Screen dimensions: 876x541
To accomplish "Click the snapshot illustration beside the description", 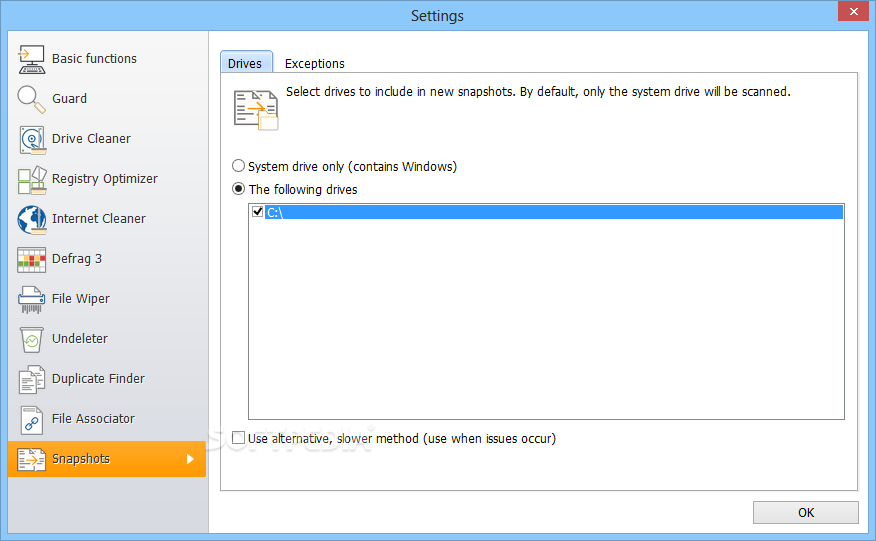I will tap(256, 110).
